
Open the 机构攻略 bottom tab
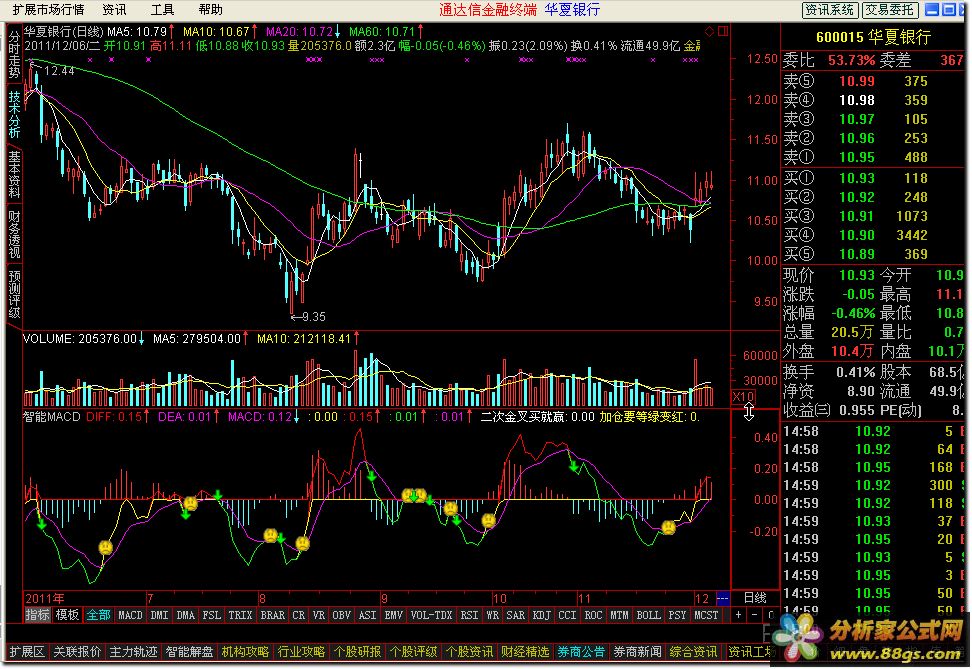pos(245,652)
